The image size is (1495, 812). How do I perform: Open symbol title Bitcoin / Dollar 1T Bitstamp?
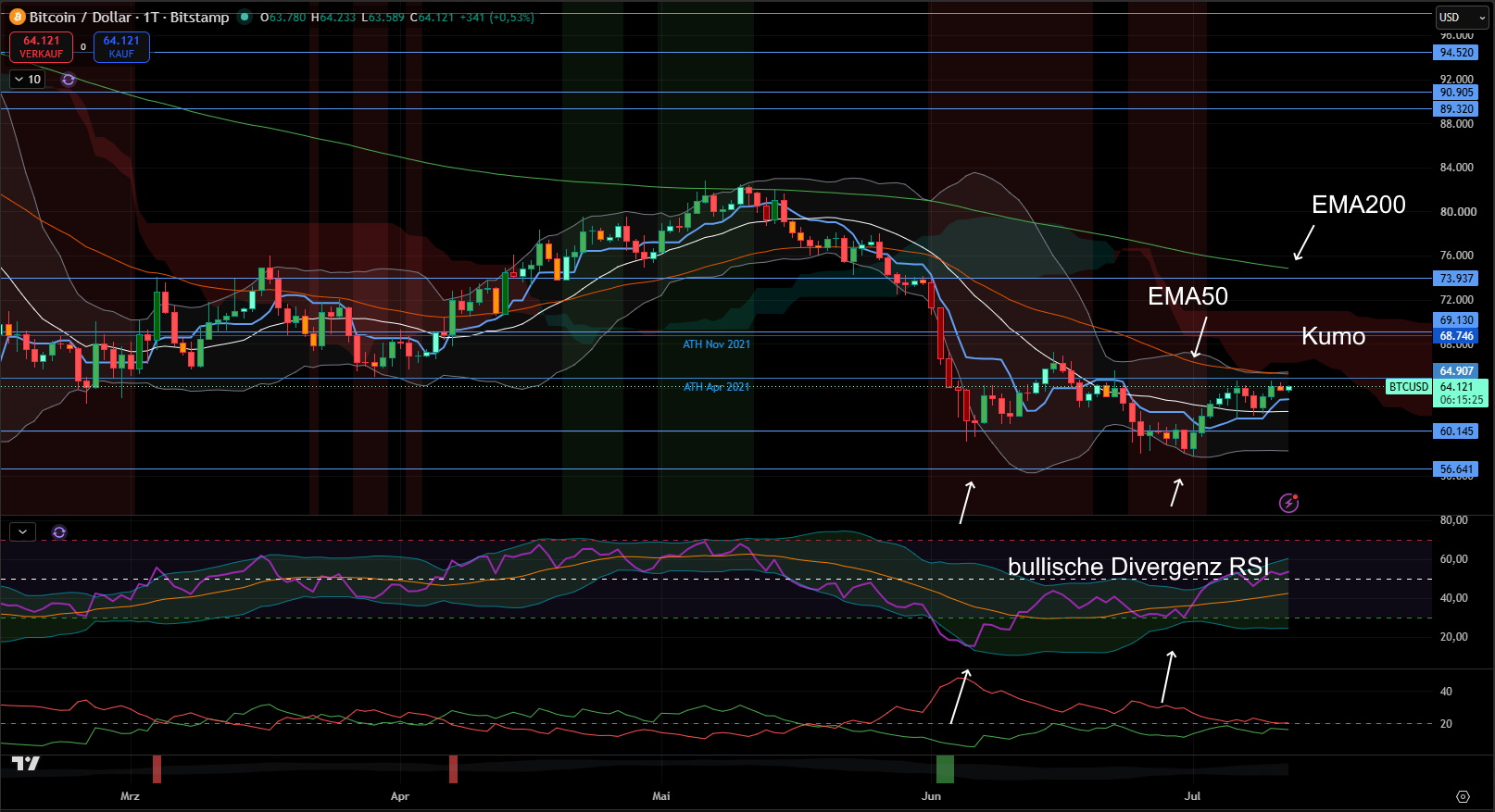[x=129, y=17]
